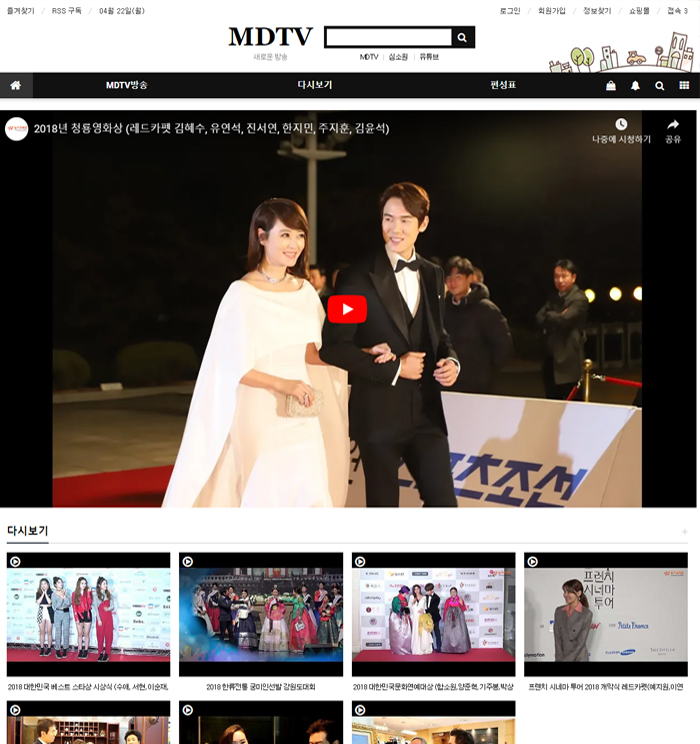700x744 pixels.
Task: Click the Watch Later clock icon
Action: (x=621, y=127)
